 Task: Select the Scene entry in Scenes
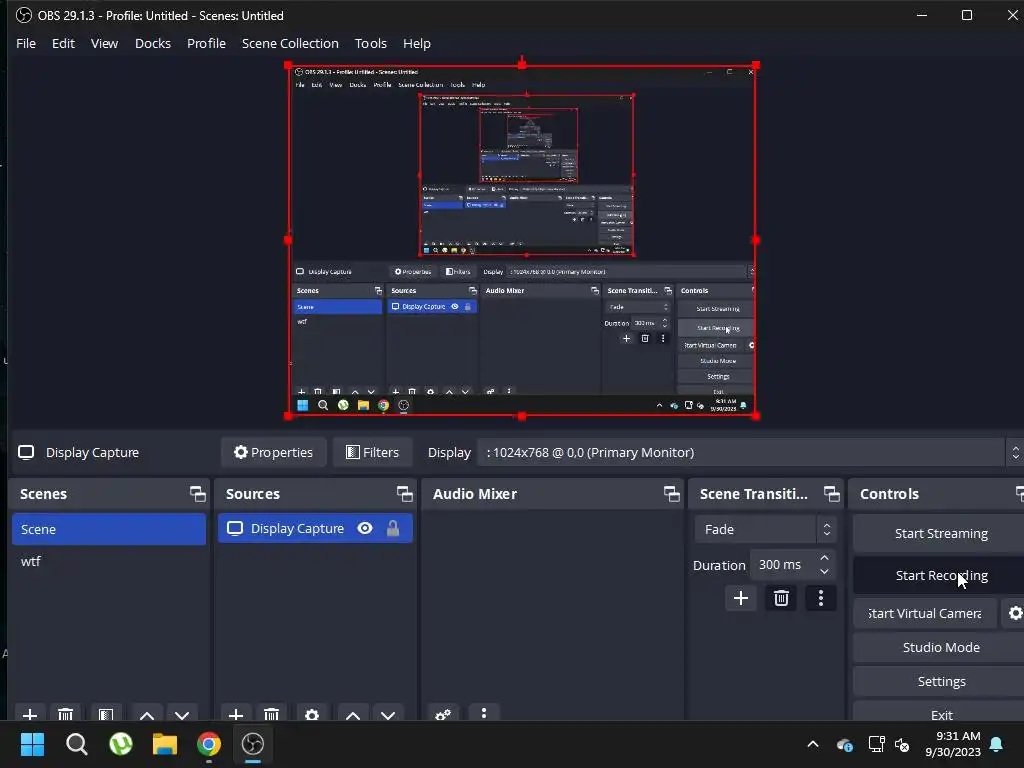pyautogui.click(x=109, y=529)
